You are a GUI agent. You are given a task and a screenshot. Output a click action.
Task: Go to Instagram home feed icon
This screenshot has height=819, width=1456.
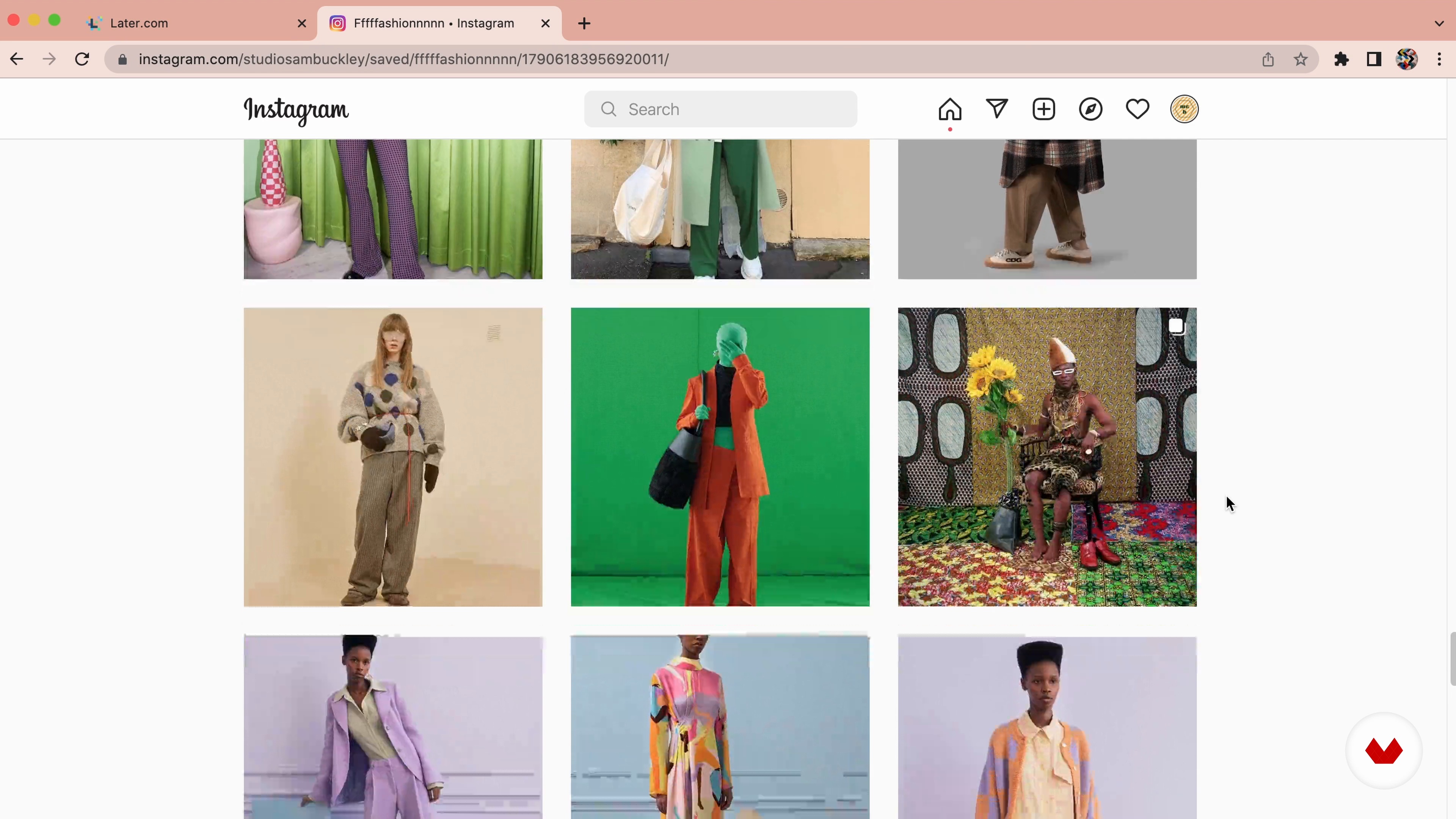(x=949, y=109)
